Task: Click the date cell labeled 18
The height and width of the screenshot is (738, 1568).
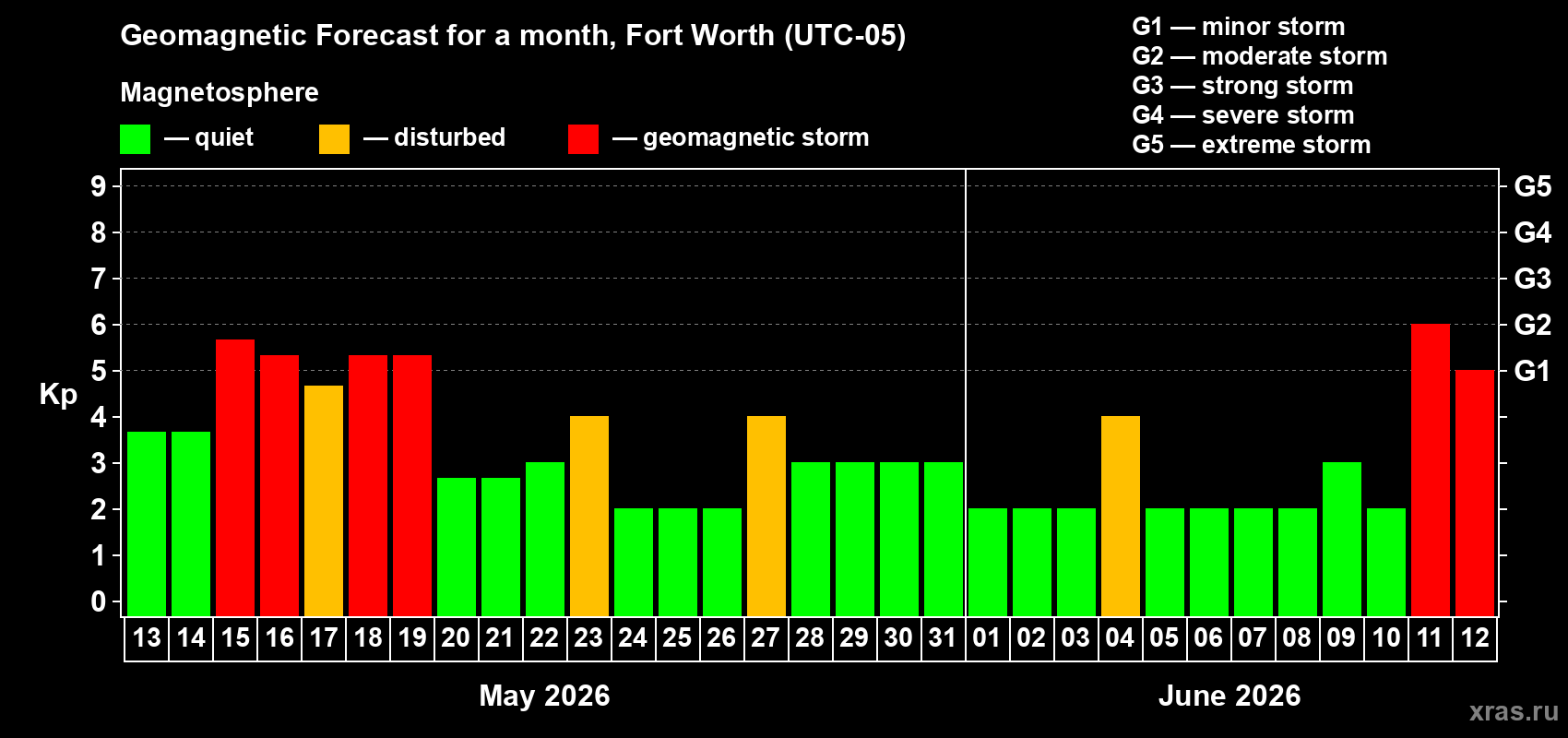Action: pyautogui.click(x=368, y=638)
